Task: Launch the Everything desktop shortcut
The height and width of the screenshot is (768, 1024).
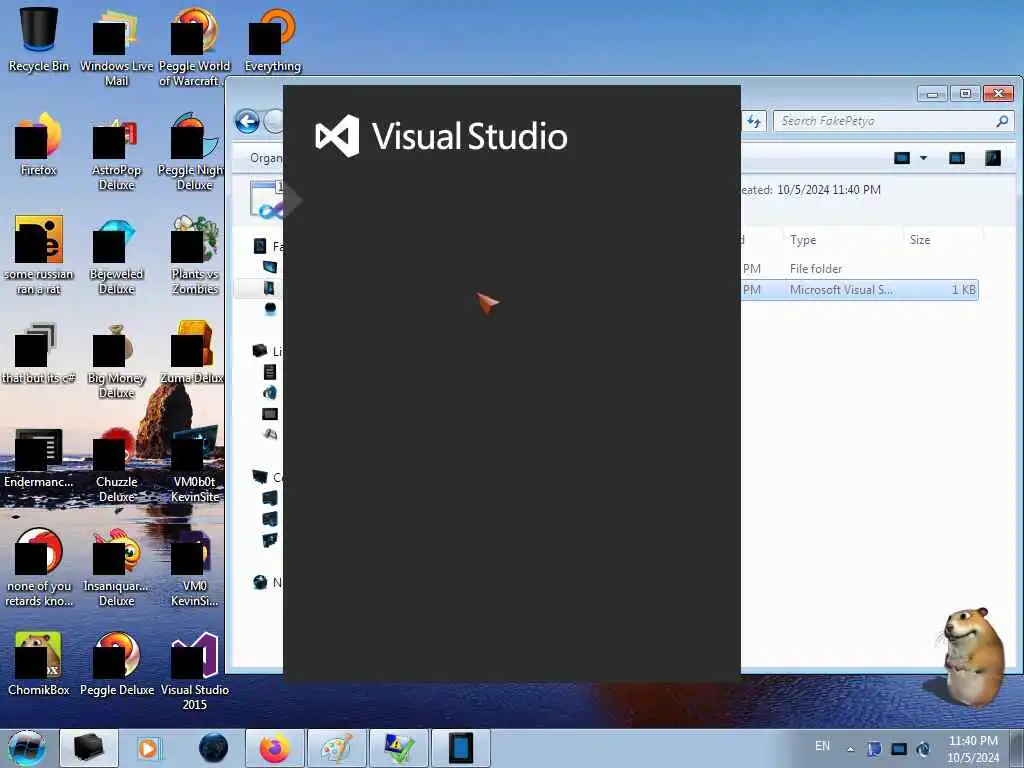Action: (x=272, y=39)
